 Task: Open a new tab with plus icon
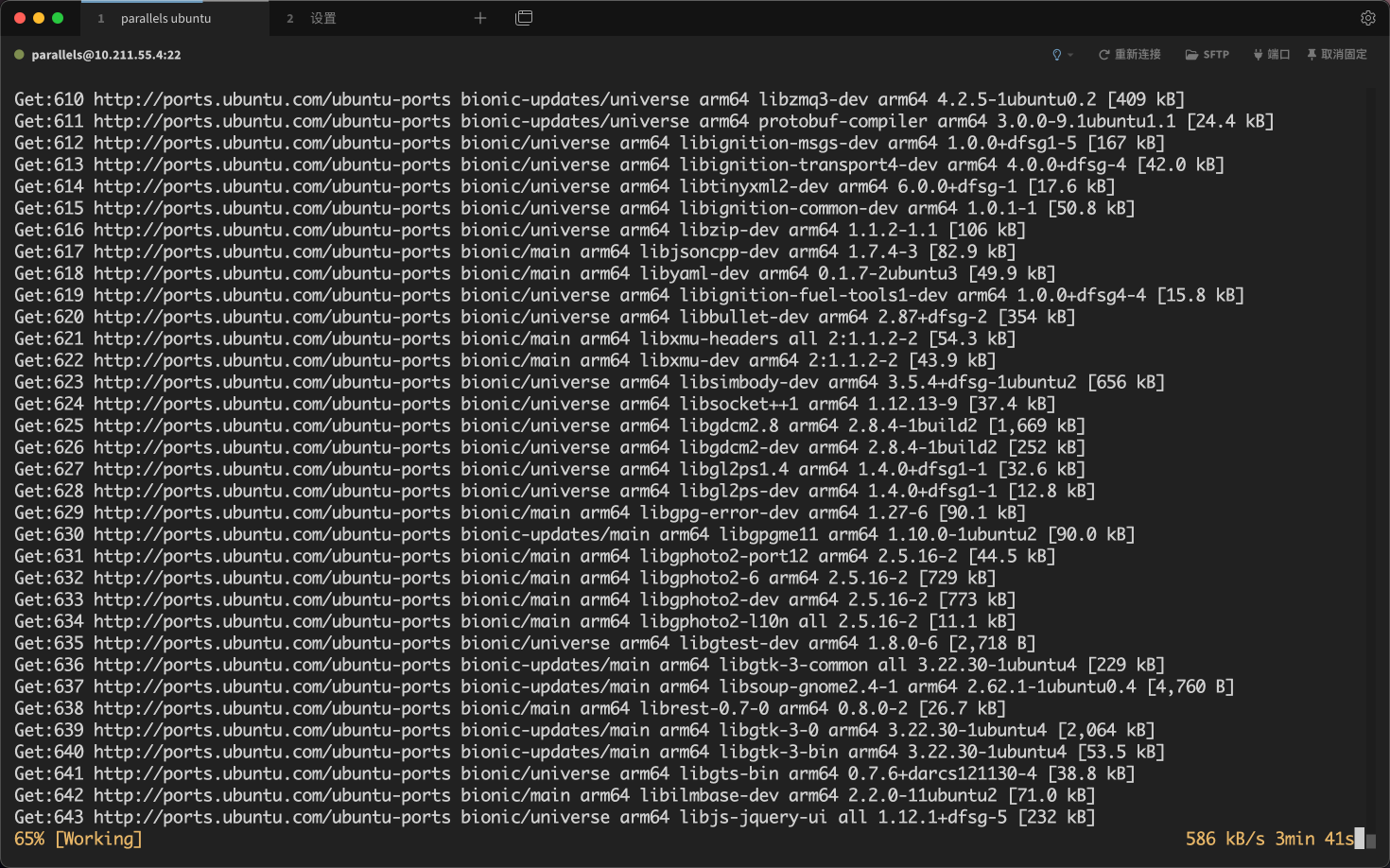click(480, 18)
